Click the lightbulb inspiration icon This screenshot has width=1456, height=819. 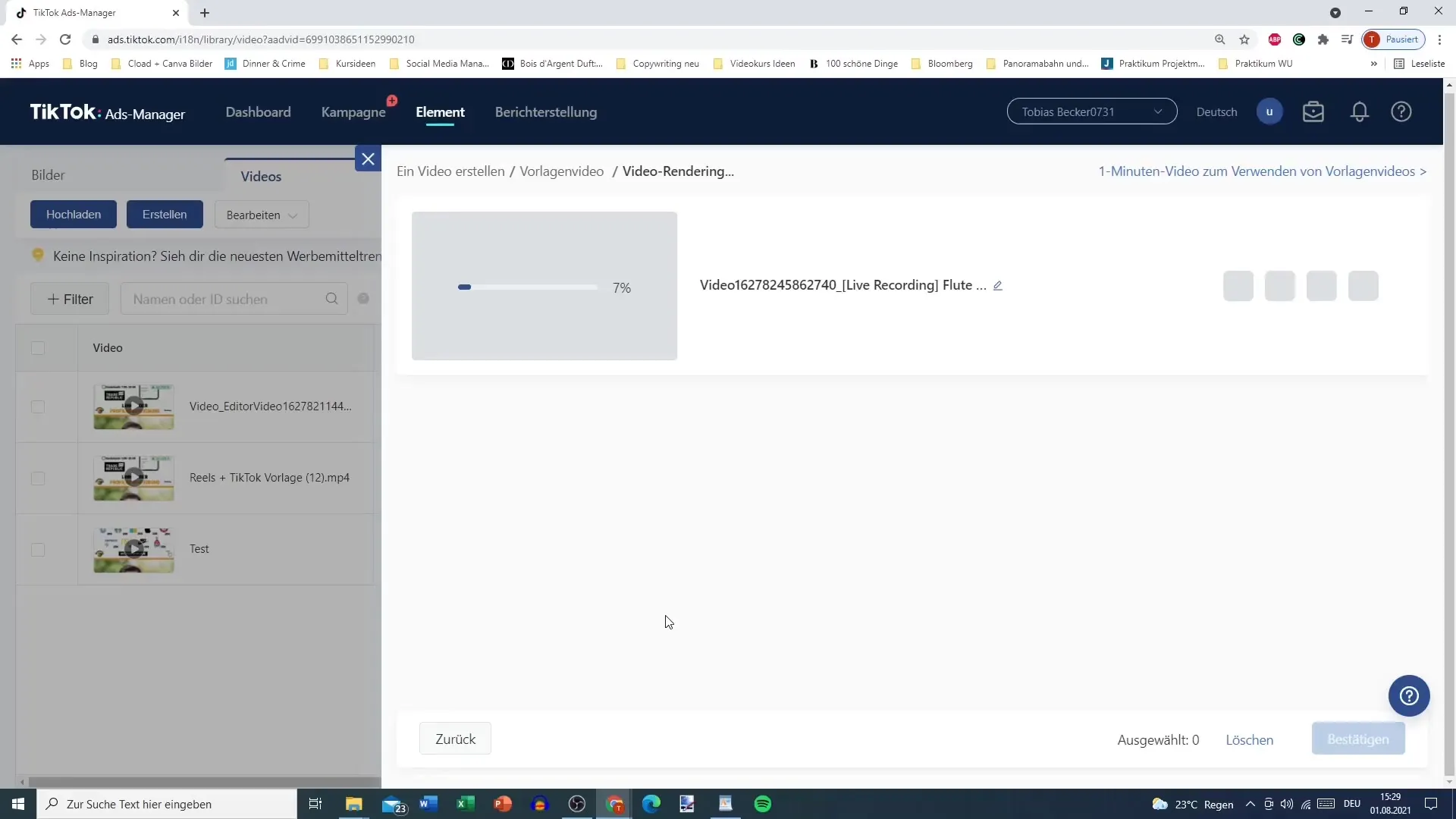tap(38, 256)
